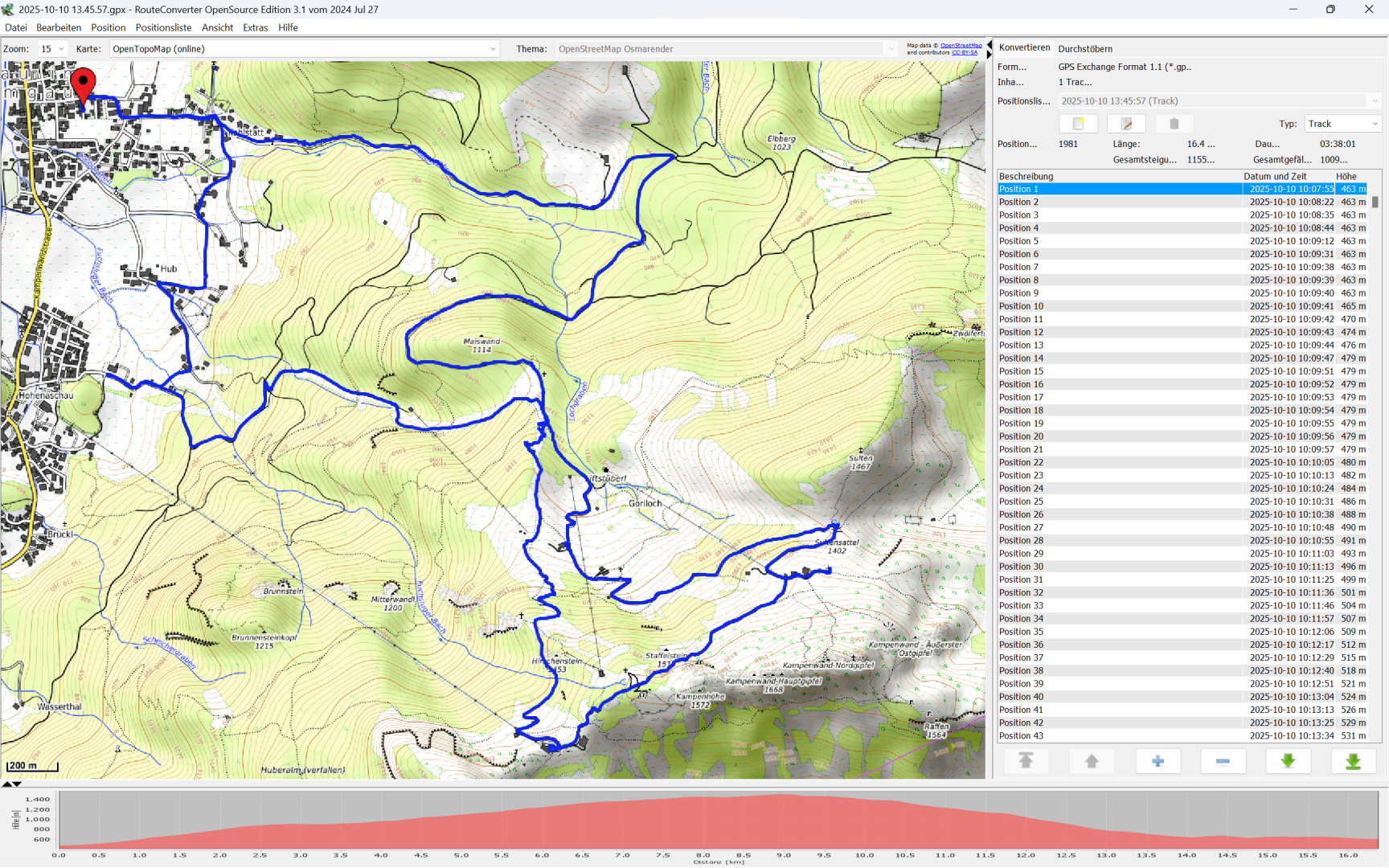Open the Karte map selection dropdown
Image resolution: width=1389 pixels, height=868 pixels.
pyautogui.click(x=304, y=49)
